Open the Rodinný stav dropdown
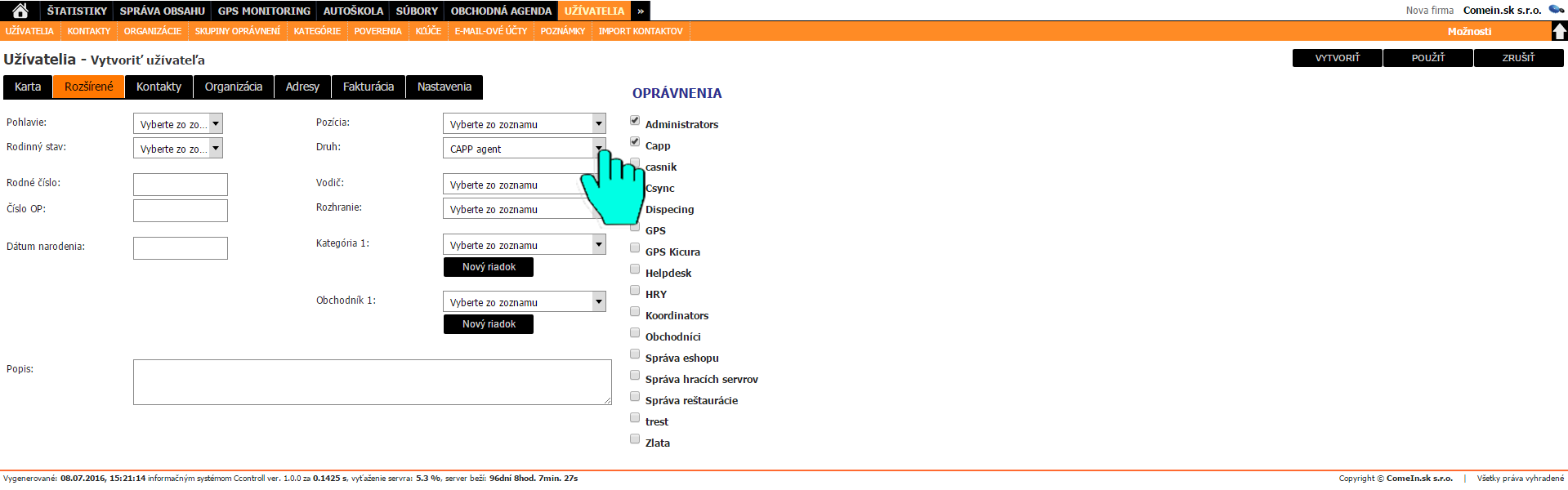Viewport: 1568px width, 490px height. [x=178, y=149]
